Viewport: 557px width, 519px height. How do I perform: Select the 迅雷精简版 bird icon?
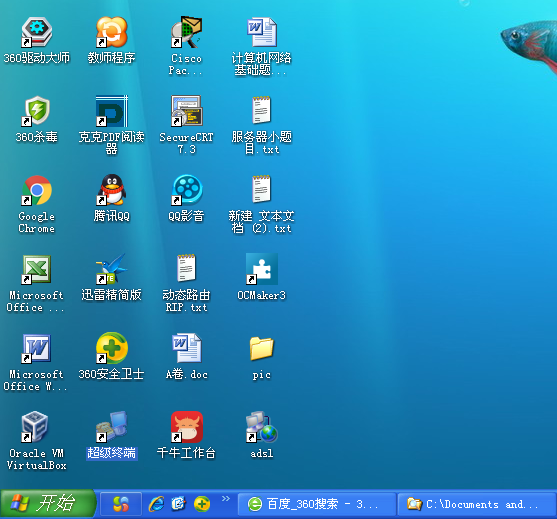(x=112, y=269)
